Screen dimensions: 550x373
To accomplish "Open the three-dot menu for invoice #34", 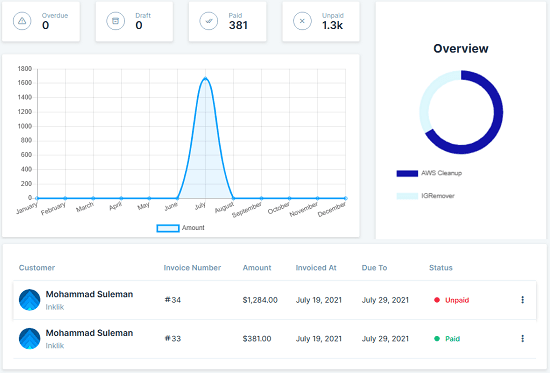I will click(522, 300).
